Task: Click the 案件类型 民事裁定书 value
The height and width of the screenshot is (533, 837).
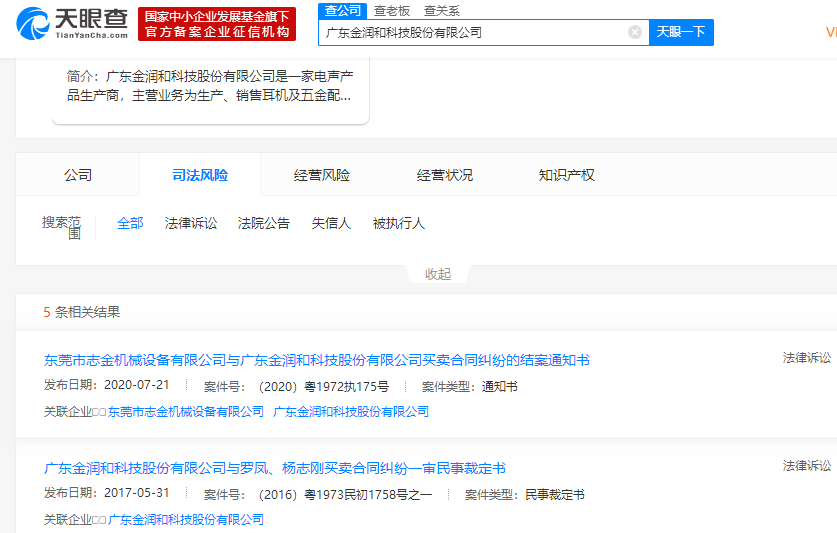Action: click(555, 495)
